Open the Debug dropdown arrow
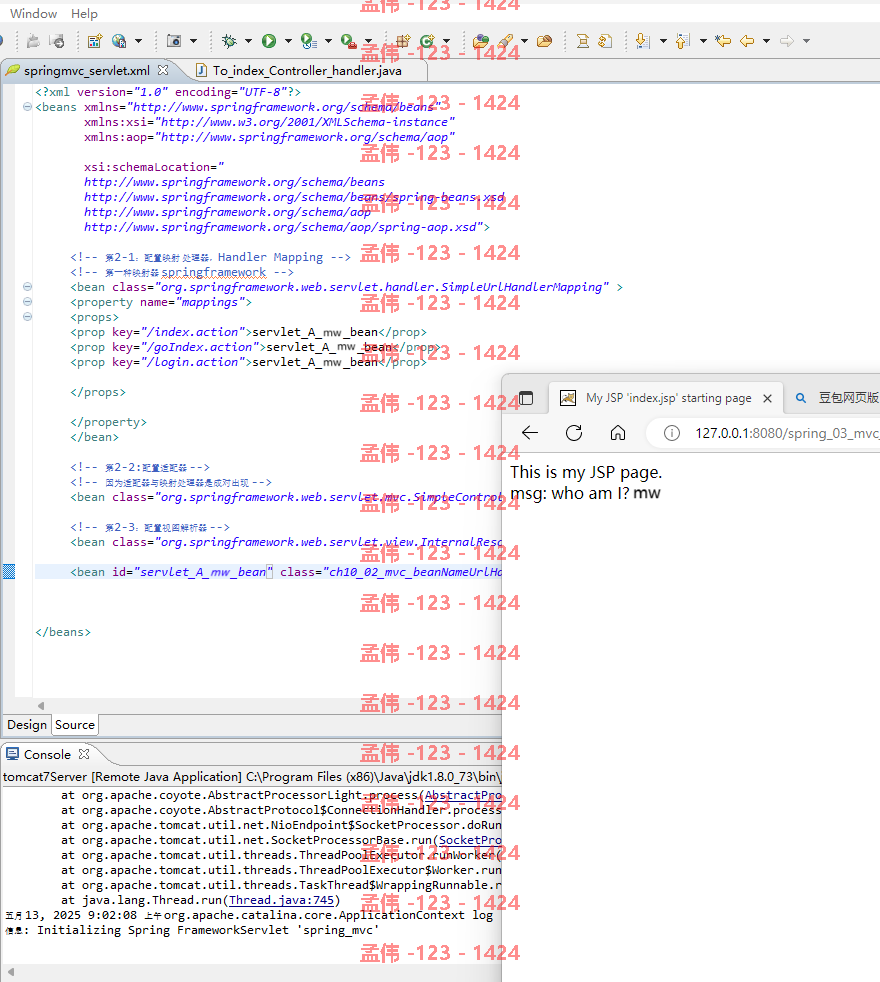880x982 pixels. (248, 41)
